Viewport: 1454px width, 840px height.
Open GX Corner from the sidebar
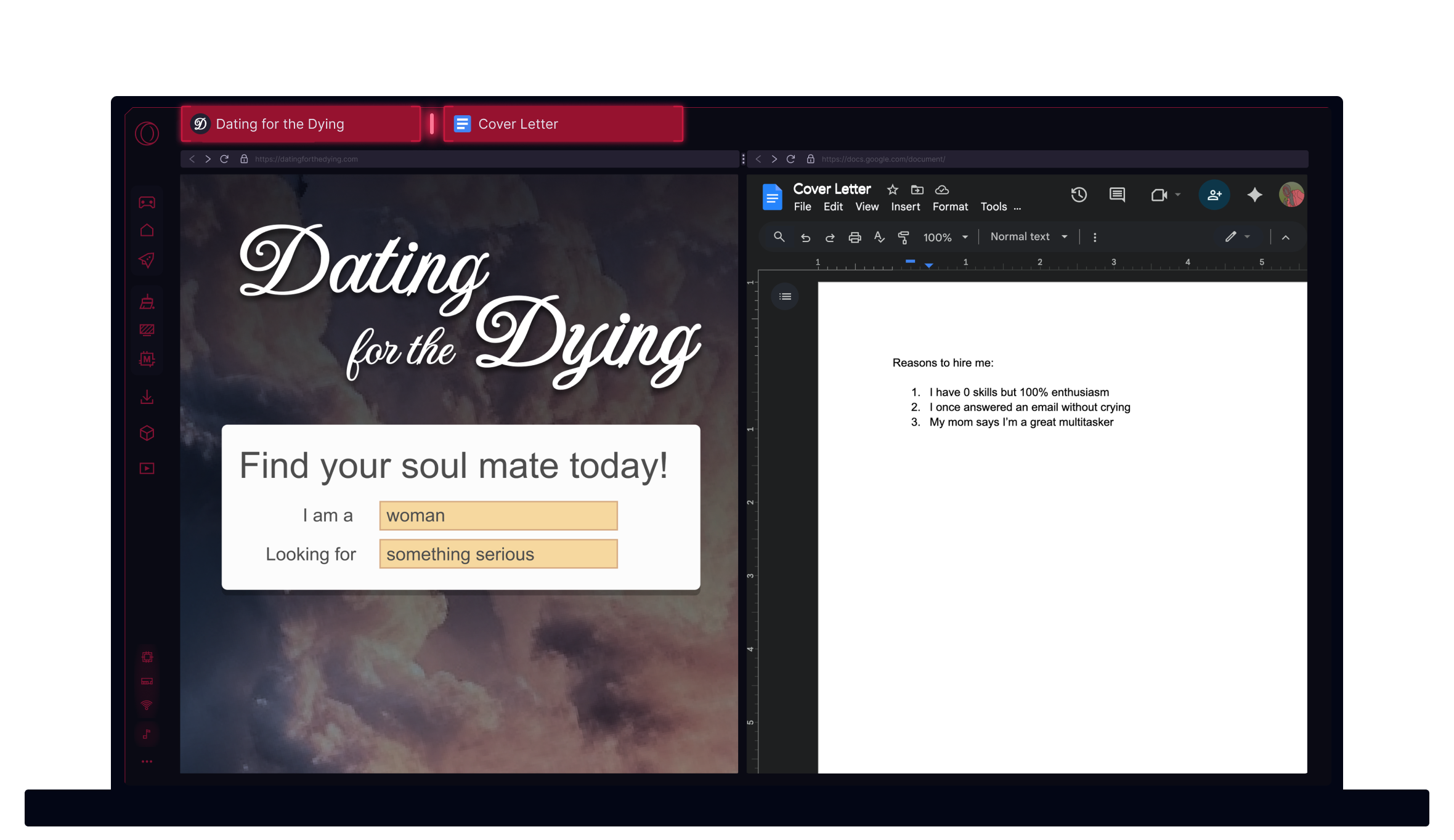click(x=147, y=202)
